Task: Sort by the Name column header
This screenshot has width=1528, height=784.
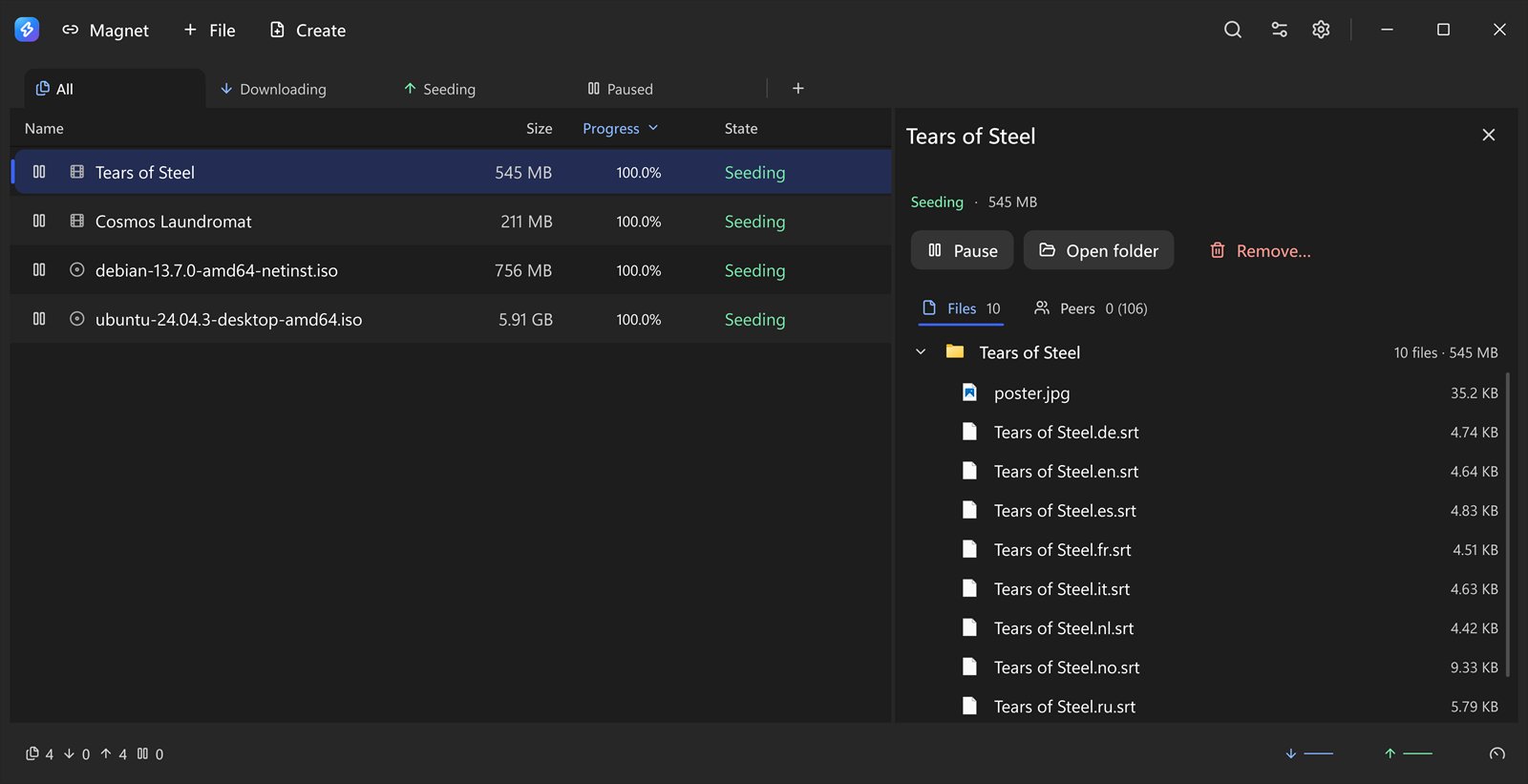Action: tap(44, 128)
